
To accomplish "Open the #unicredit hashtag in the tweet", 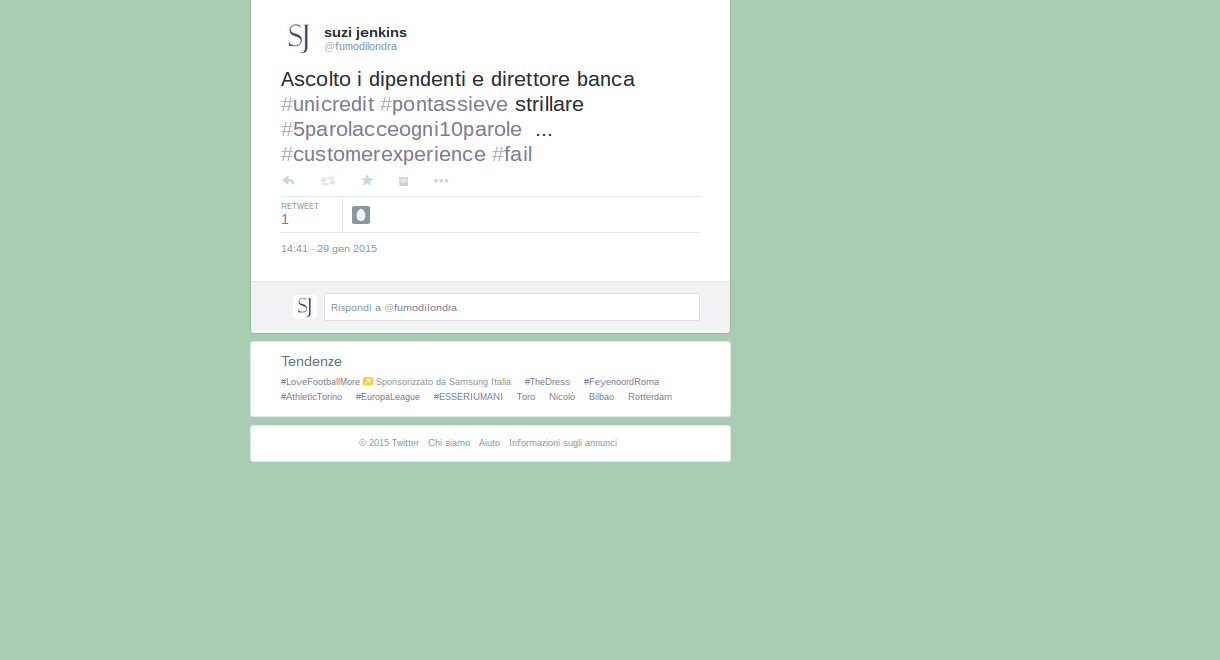I will click(x=327, y=104).
